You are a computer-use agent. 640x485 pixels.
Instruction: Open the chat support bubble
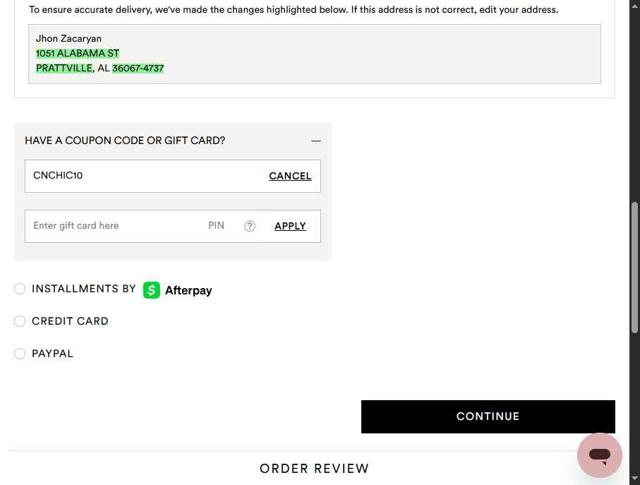tap(599, 455)
